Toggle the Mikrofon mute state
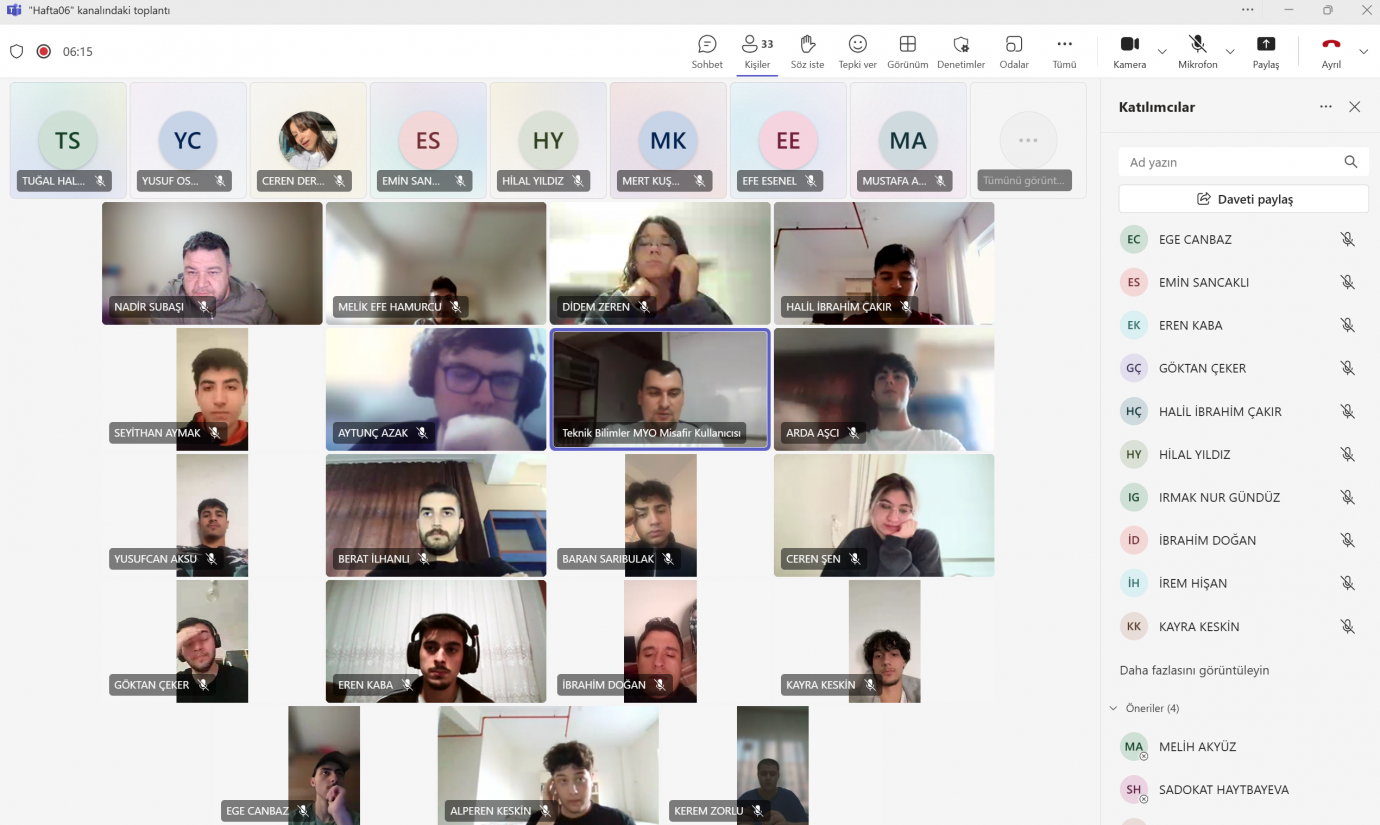 1197,52
